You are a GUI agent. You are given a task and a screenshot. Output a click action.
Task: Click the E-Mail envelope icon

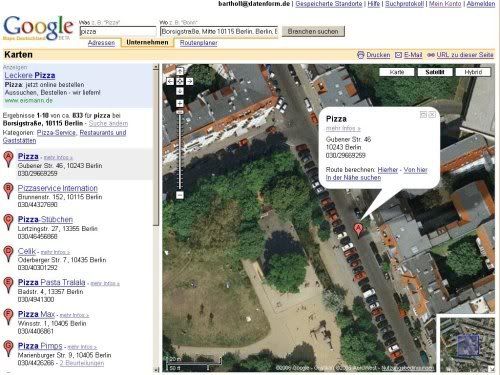click(398, 55)
